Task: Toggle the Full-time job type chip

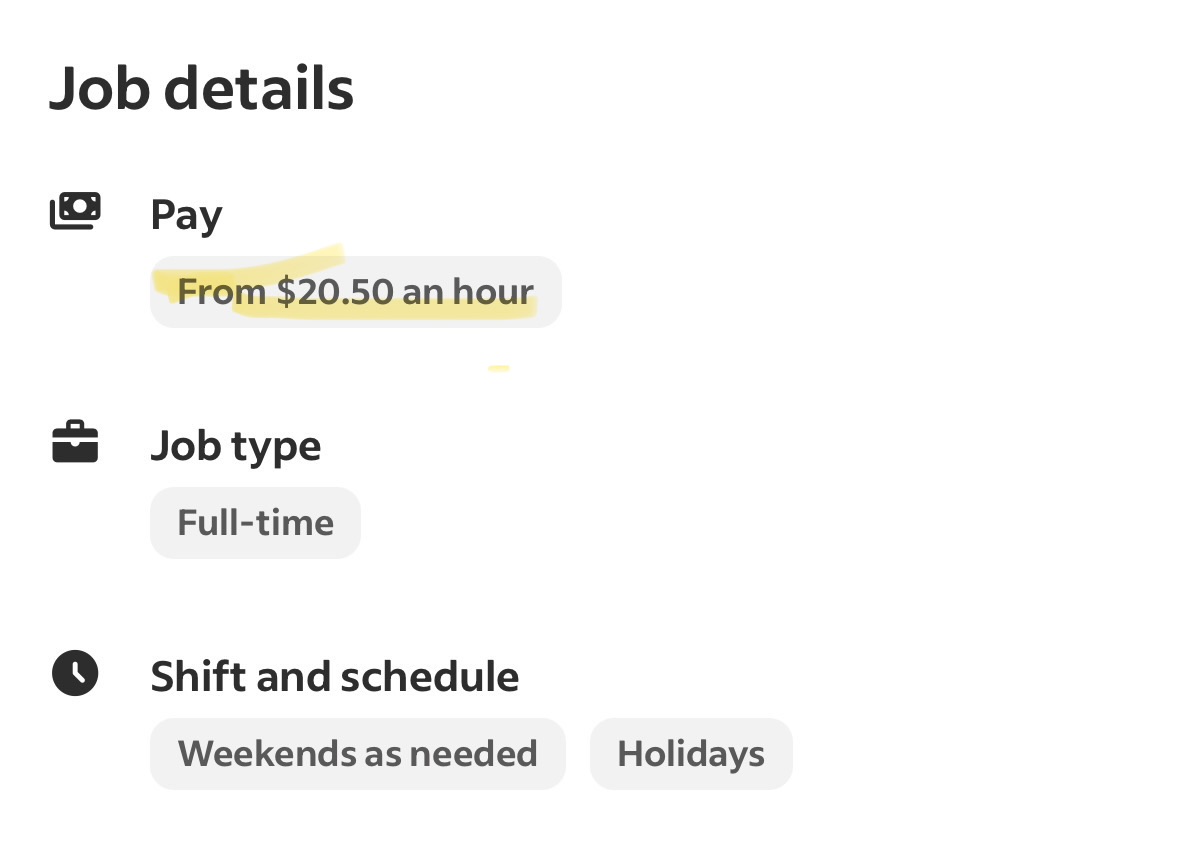Action: coord(255,522)
